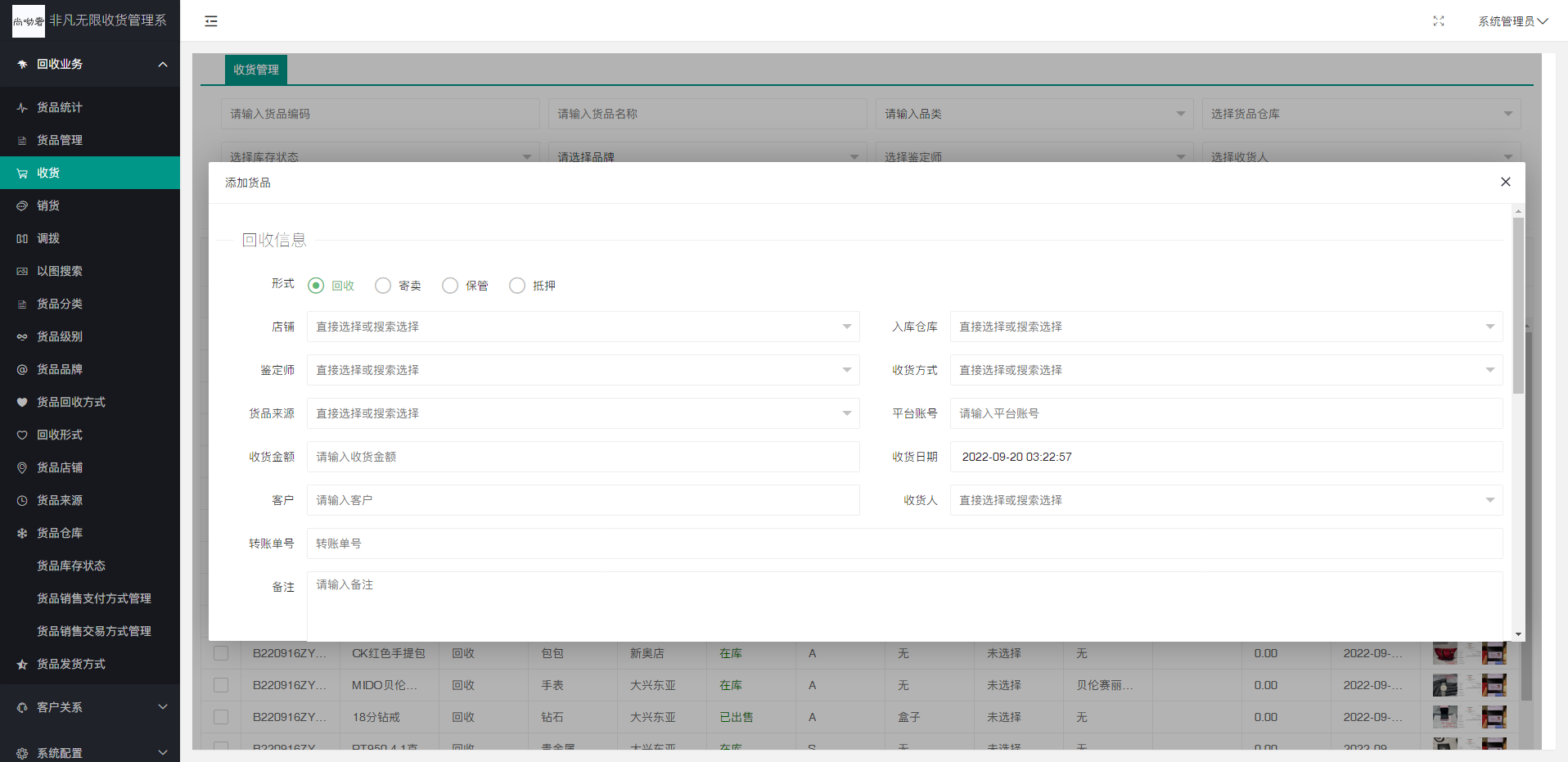Click the shopping cart icon beside 收货
The height and width of the screenshot is (762, 1568).
[x=22, y=174]
